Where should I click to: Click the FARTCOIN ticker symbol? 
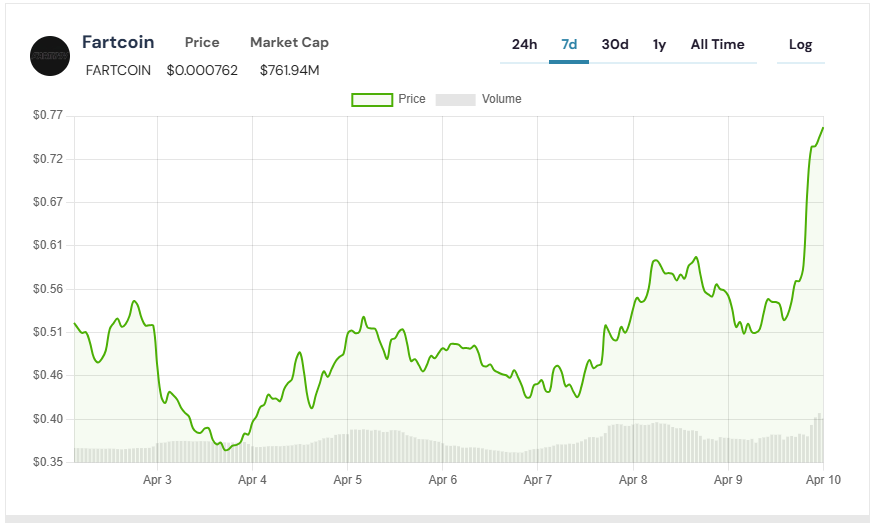[x=118, y=70]
